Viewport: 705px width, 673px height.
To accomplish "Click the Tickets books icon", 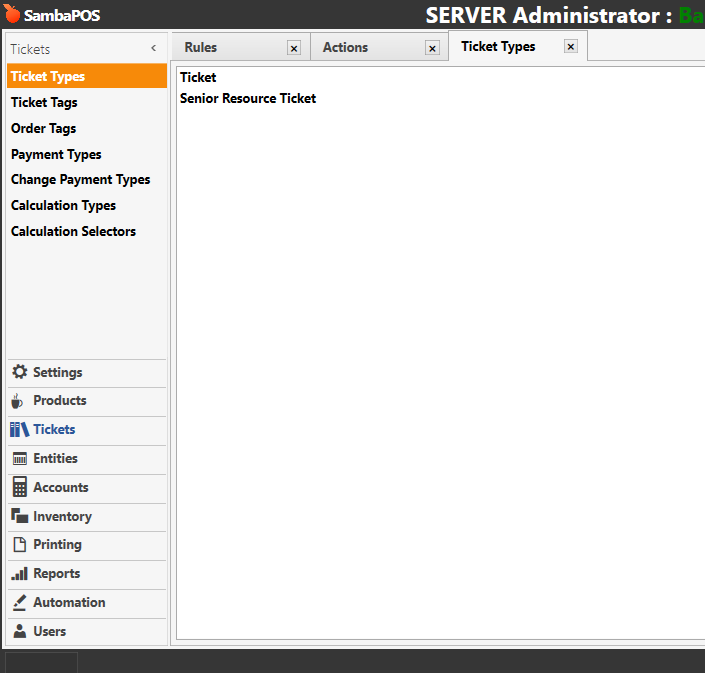I will point(19,429).
